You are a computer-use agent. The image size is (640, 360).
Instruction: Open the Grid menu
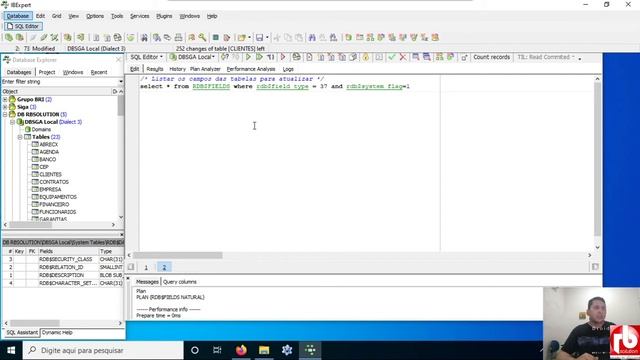56,16
